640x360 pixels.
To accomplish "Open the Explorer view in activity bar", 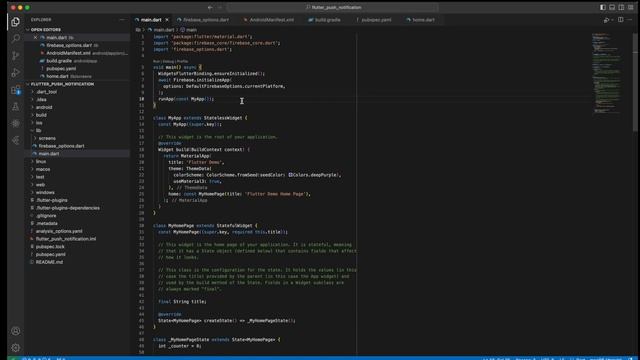I will coord(16,22).
